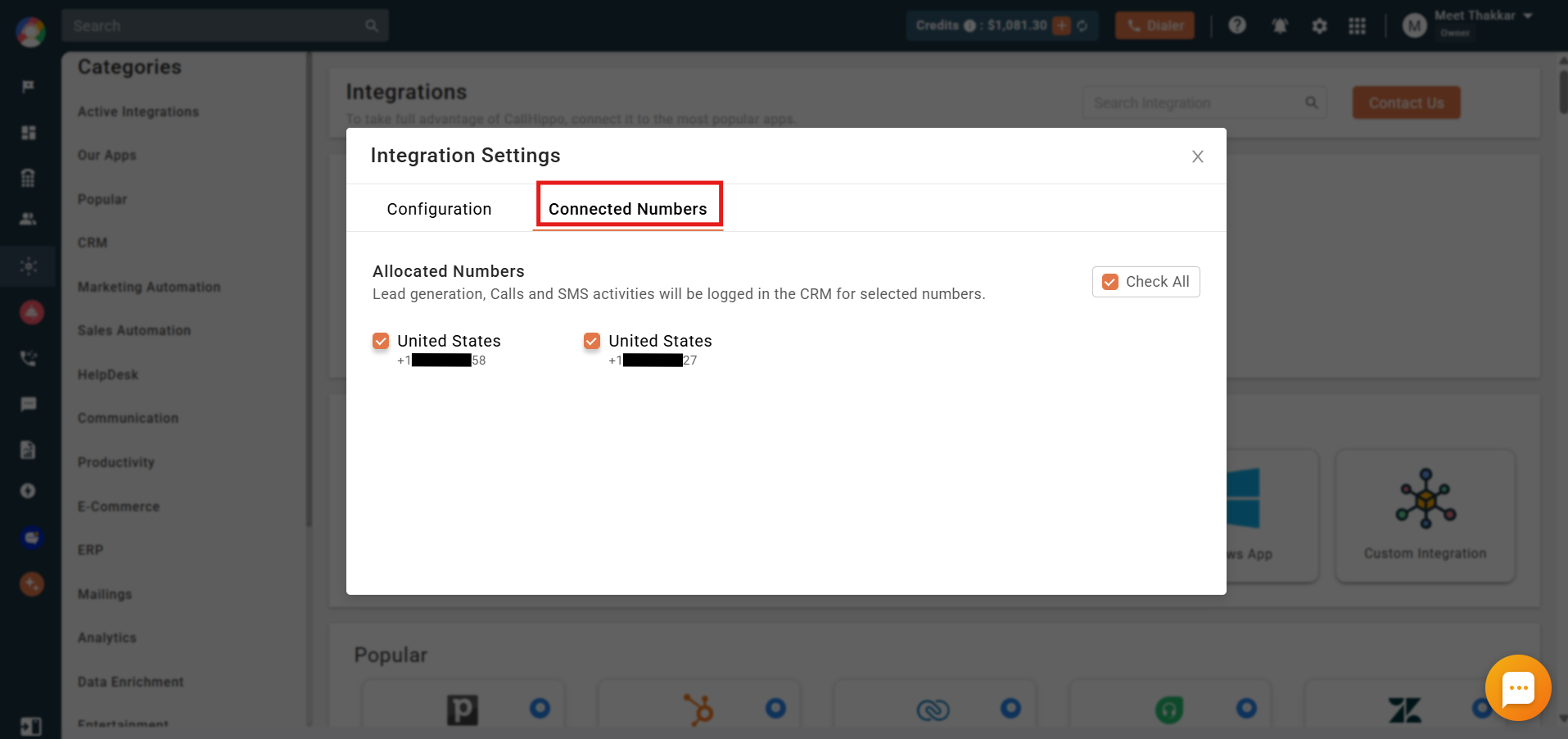Click the Search Integration field

(1204, 103)
